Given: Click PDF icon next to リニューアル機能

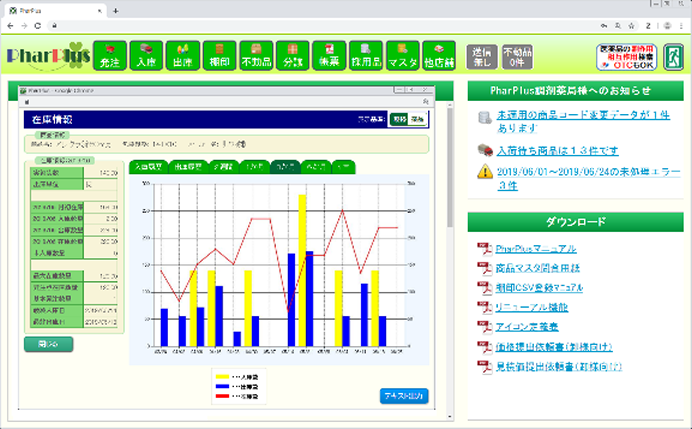Looking at the screenshot, I should [x=485, y=307].
